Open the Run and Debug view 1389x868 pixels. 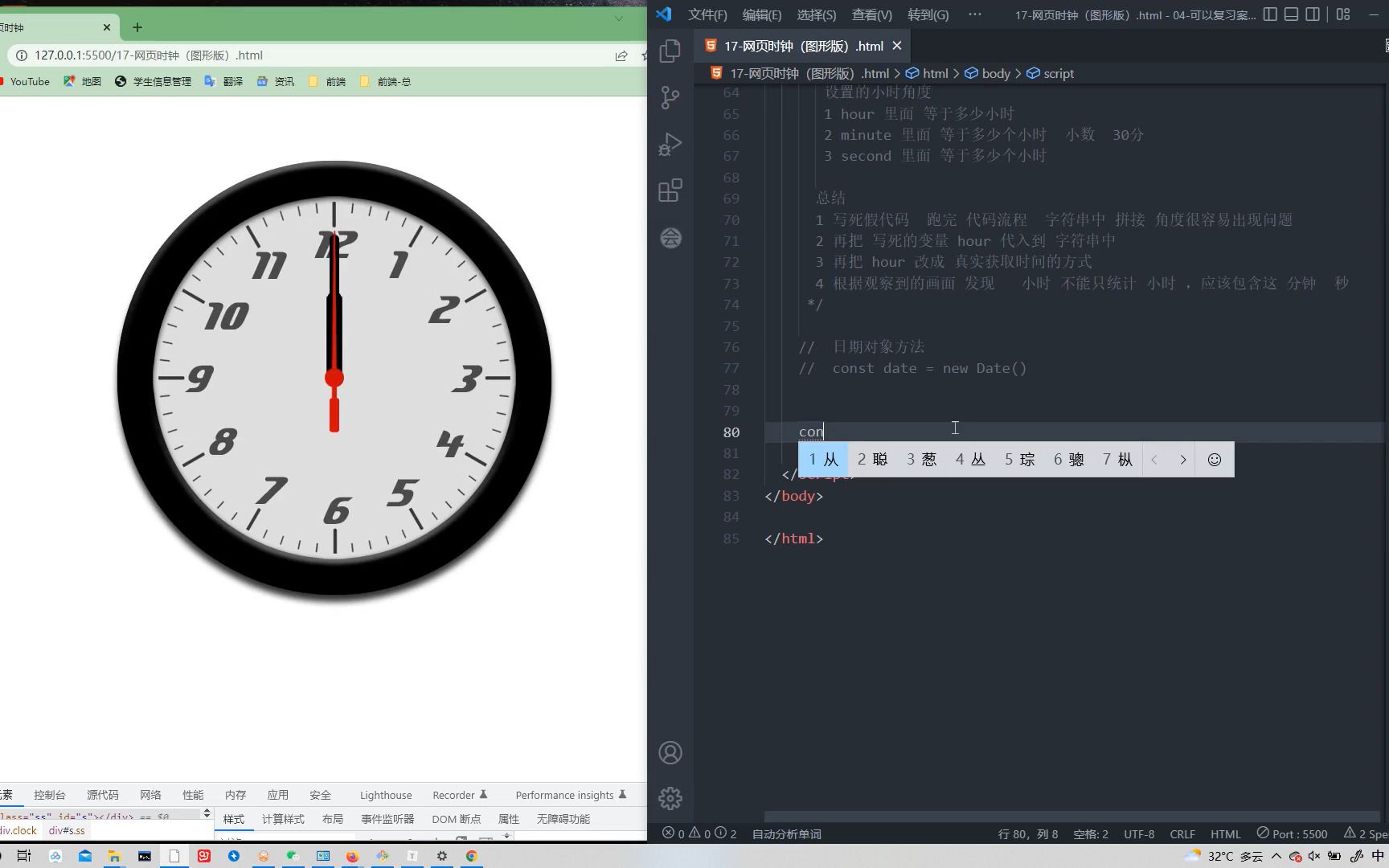[x=670, y=144]
